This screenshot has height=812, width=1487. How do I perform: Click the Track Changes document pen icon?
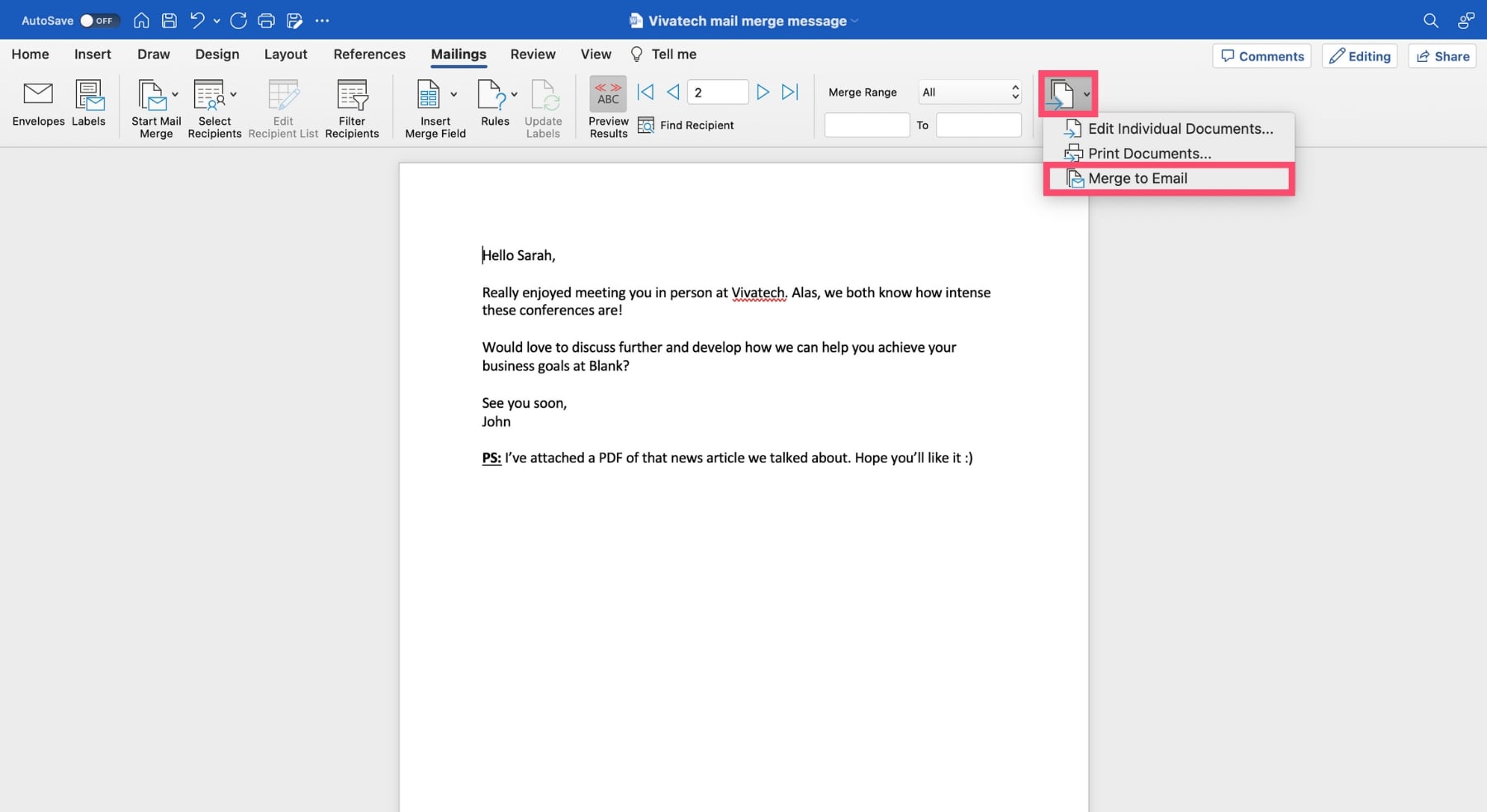coord(294,21)
